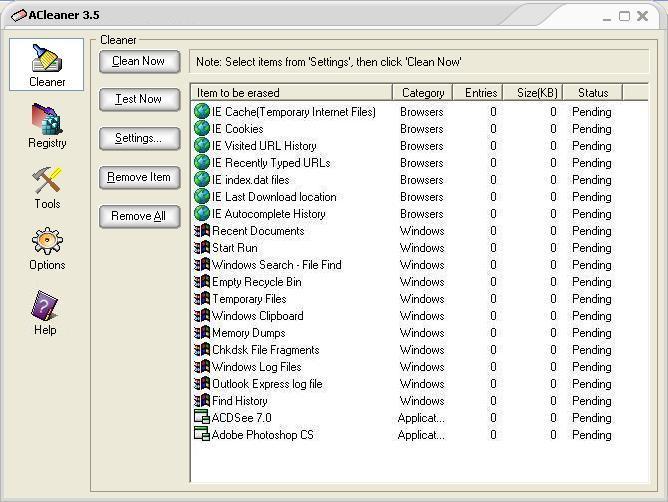Open the Settings... dialog button
The image size is (668, 502).
pyautogui.click(x=139, y=138)
